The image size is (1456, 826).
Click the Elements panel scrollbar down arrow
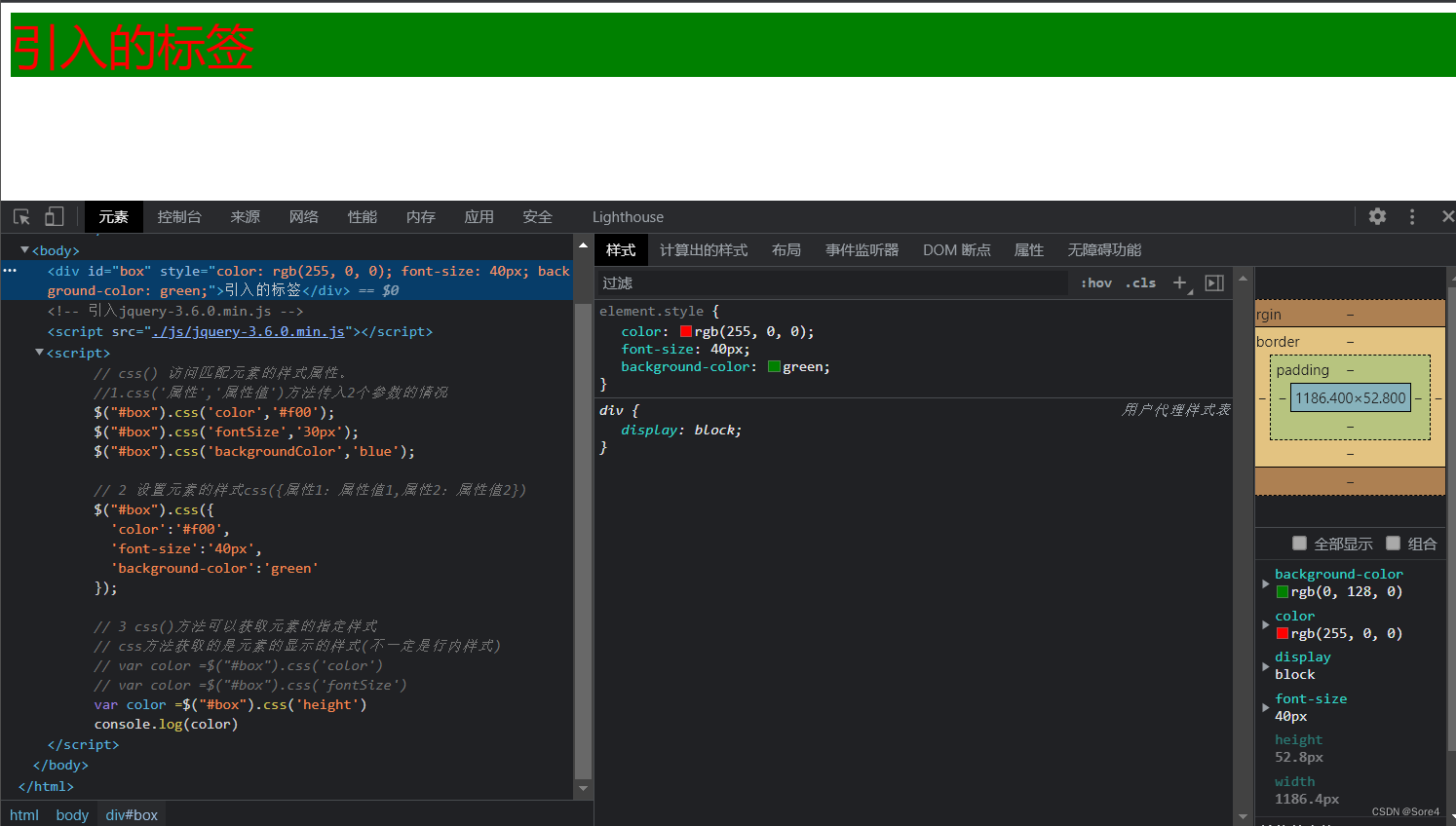tap(584, 789)
